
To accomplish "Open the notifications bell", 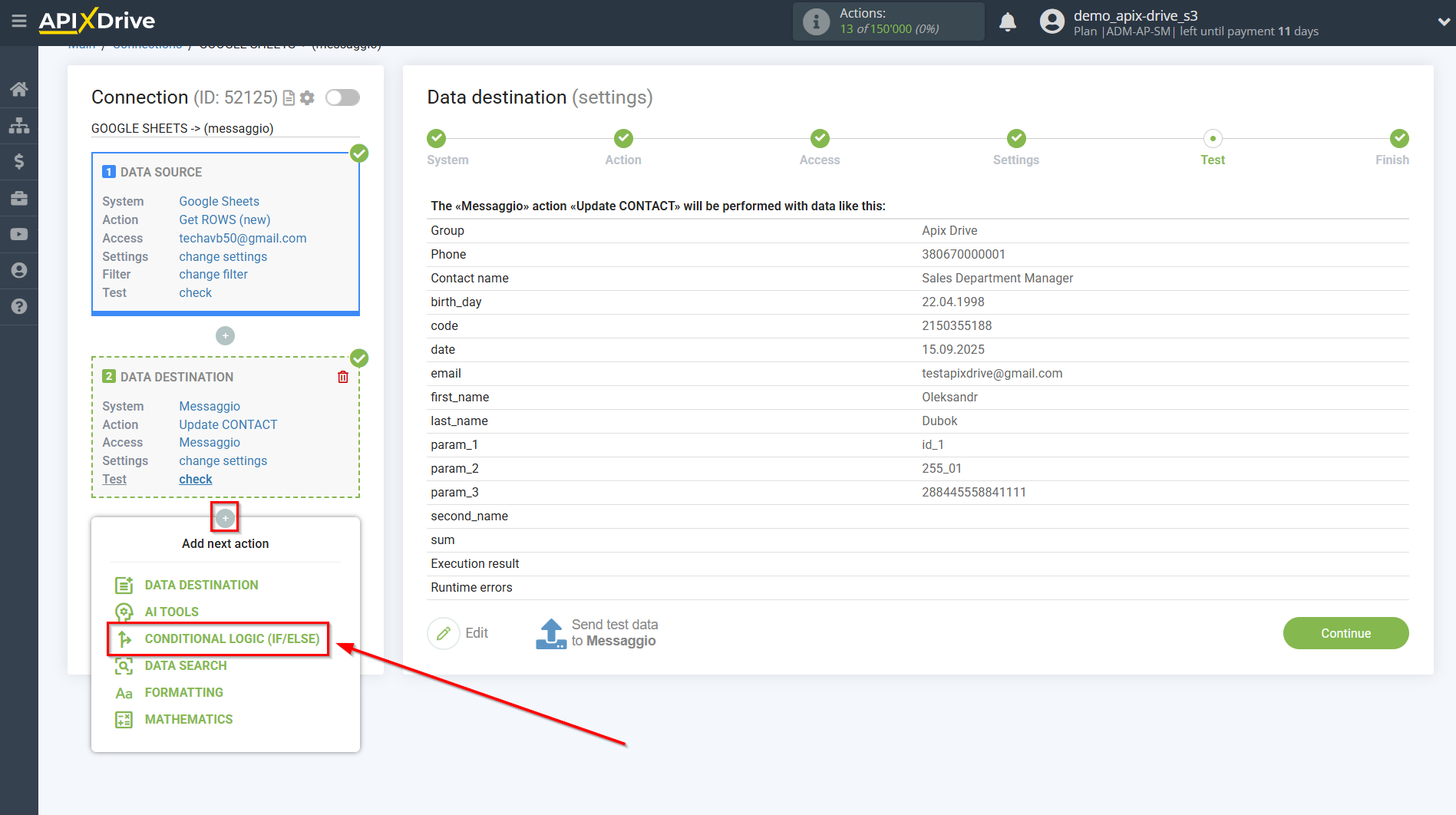I will click(1008, 22).
